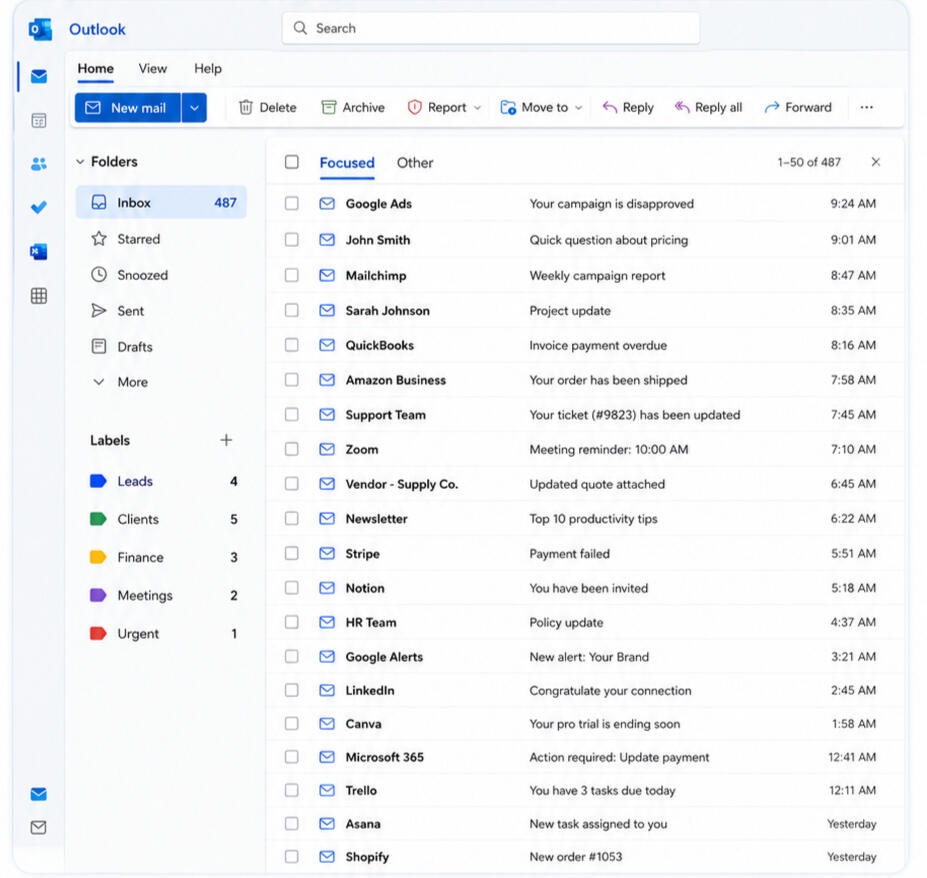Click the envelope icon on the Zoom email
The height and width of the screenshot is (878, 927).
pyautogui.click(x=327, y=449)
